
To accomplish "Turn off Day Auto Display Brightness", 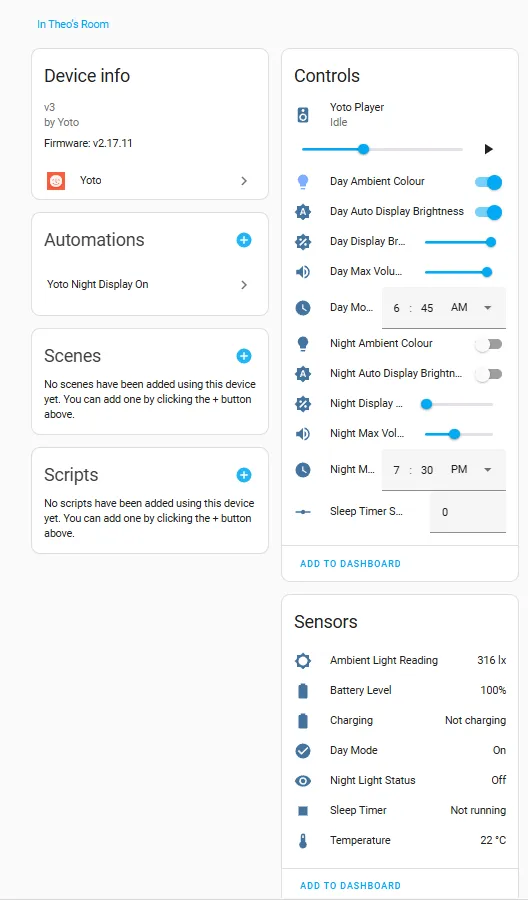I will [x=488, y=212].
